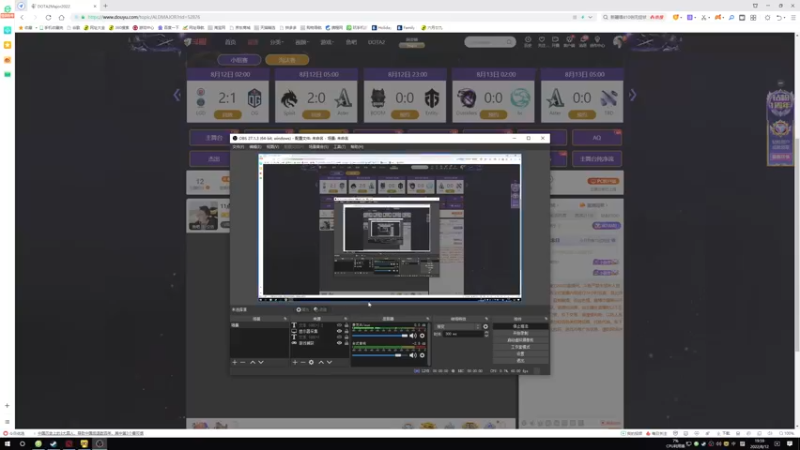Pop out the OBS sources dock panel
The height and width of the screenshot is (450, 800).
click(345, 319)
